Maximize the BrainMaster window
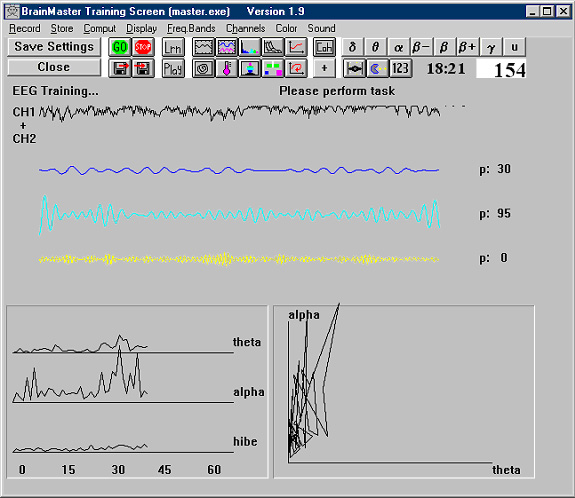This screenshot has width=575, height=498. 547,11
